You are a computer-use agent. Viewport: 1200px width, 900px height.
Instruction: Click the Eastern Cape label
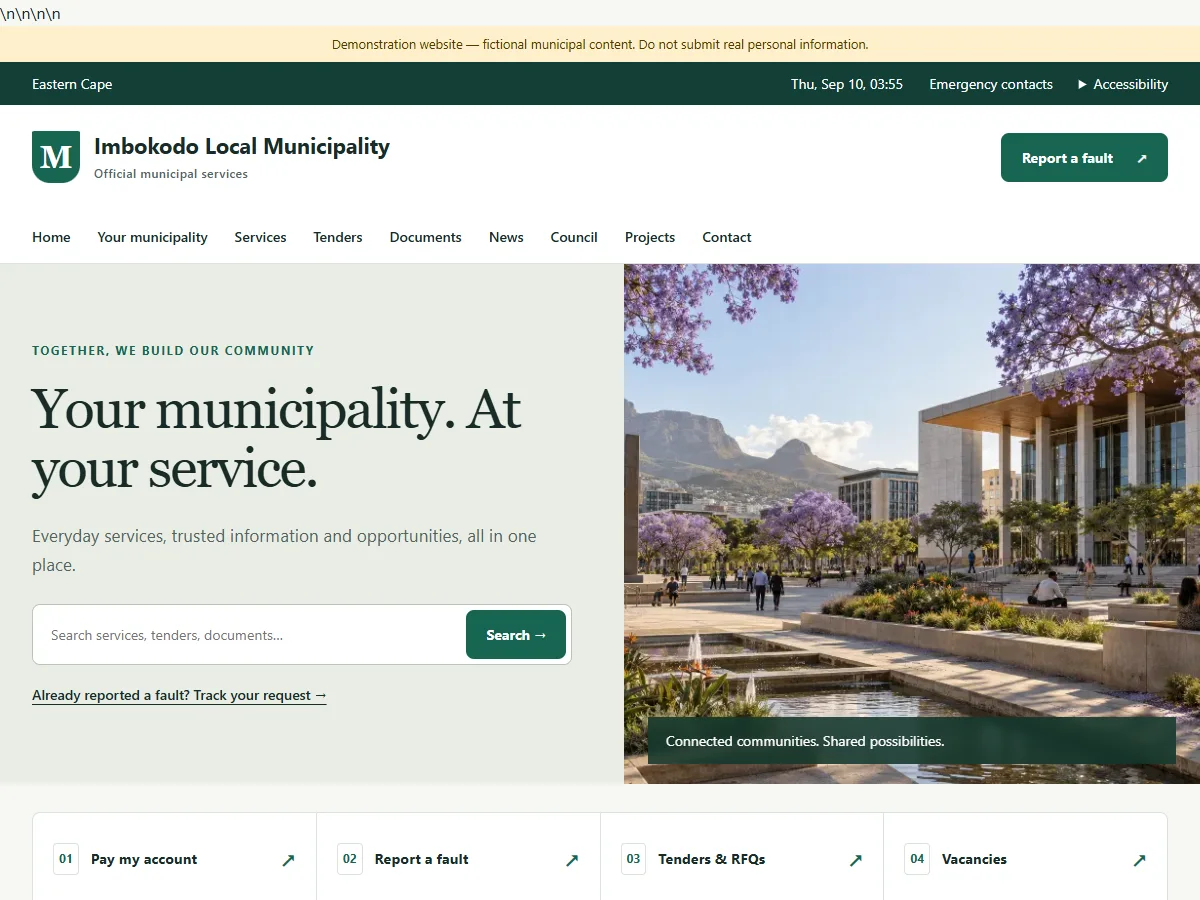click(x=72, y=84)
